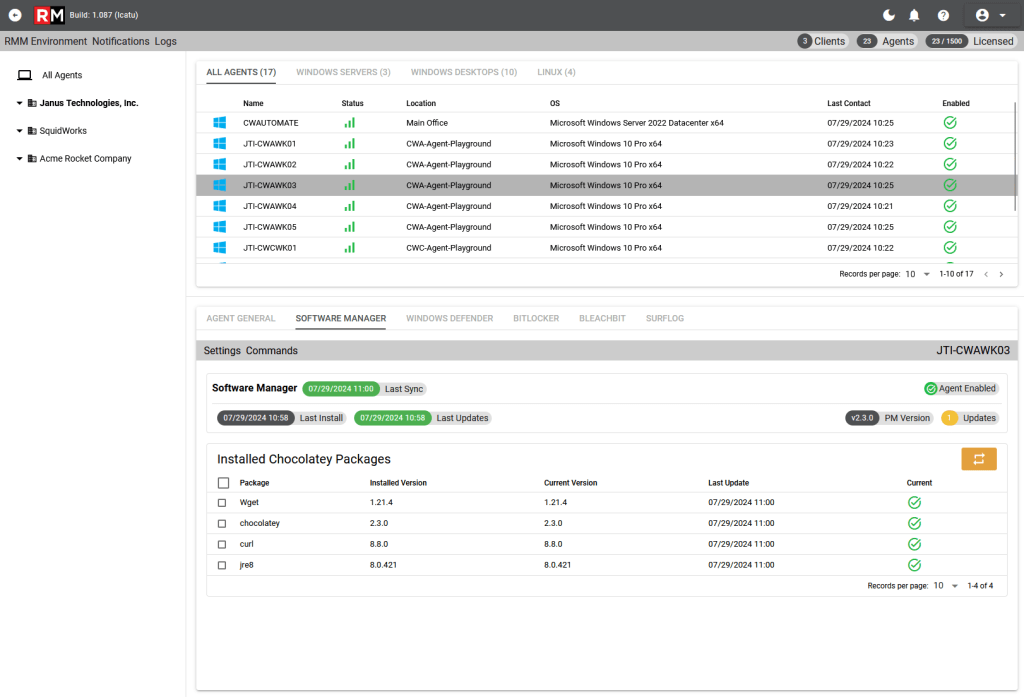Open the notifications bell
Screen dimensions: 1024x697
click(914, 15)
